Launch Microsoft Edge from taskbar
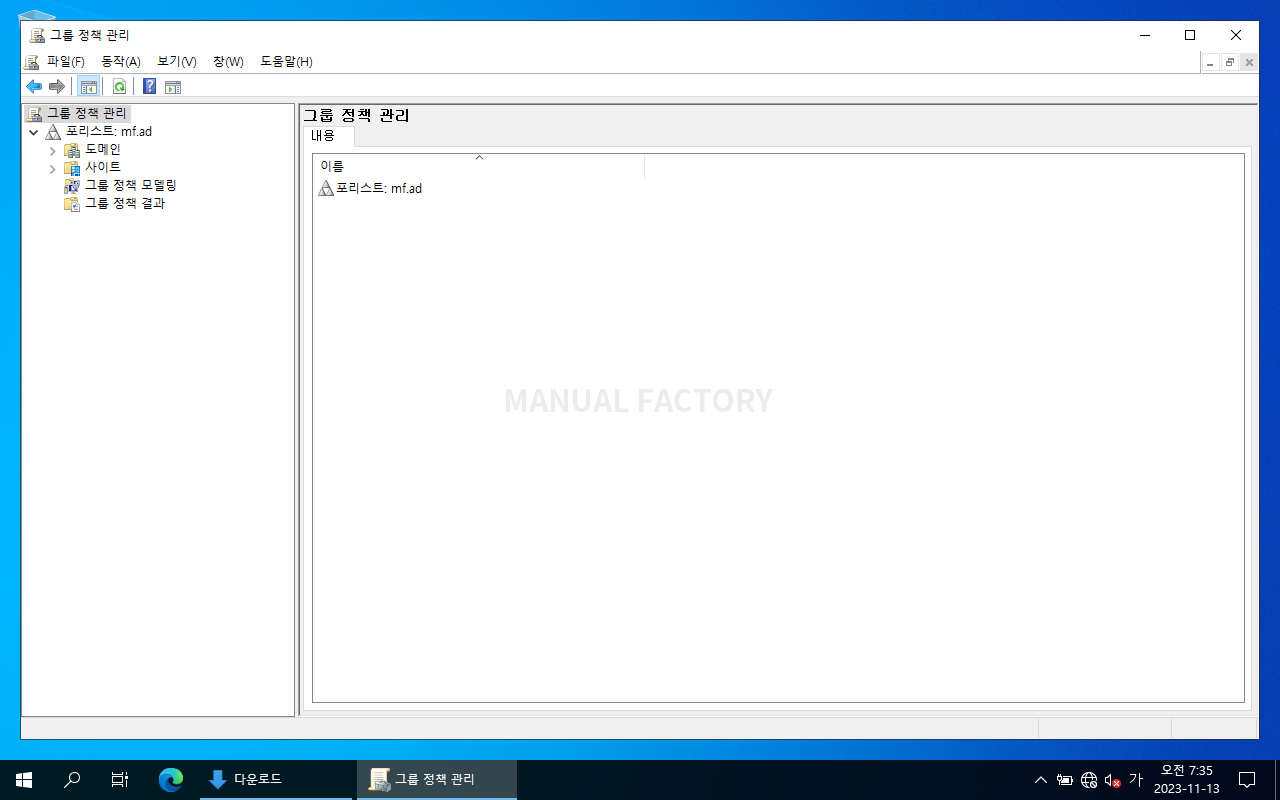The image size is (1280, 800). coord(171,780)
